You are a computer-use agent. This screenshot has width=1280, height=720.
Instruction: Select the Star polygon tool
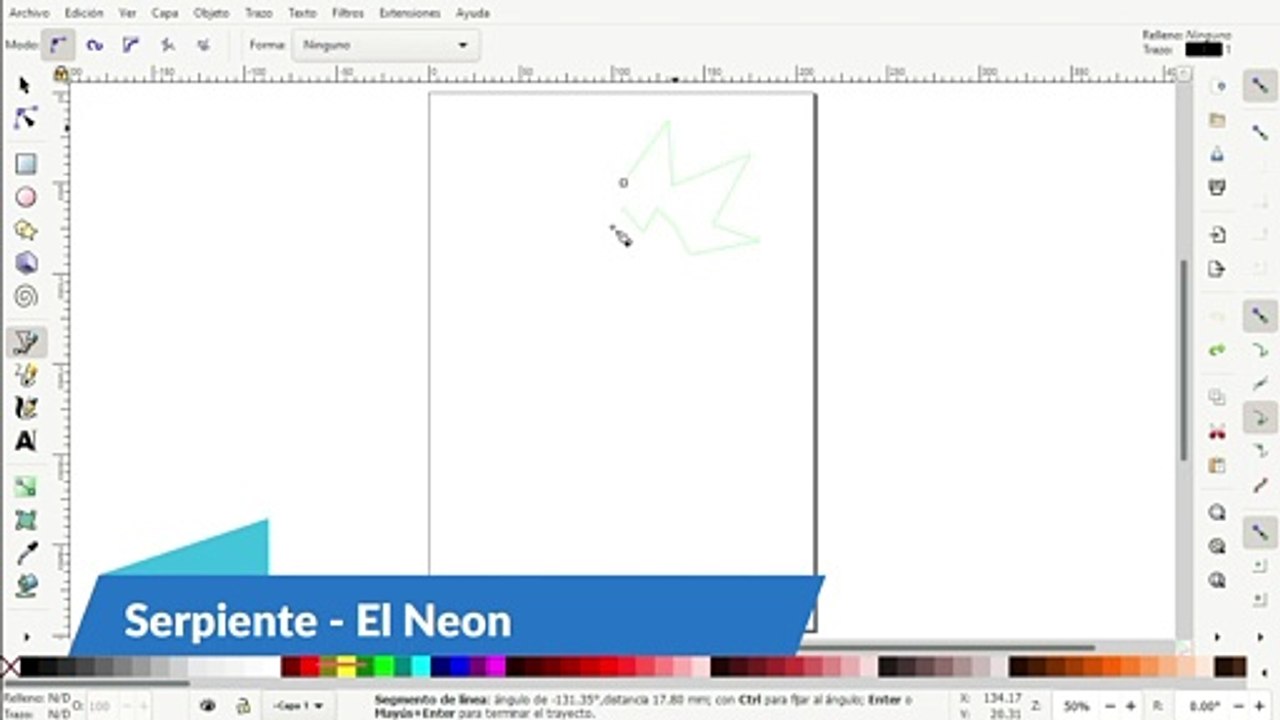(x=26, y=230)
